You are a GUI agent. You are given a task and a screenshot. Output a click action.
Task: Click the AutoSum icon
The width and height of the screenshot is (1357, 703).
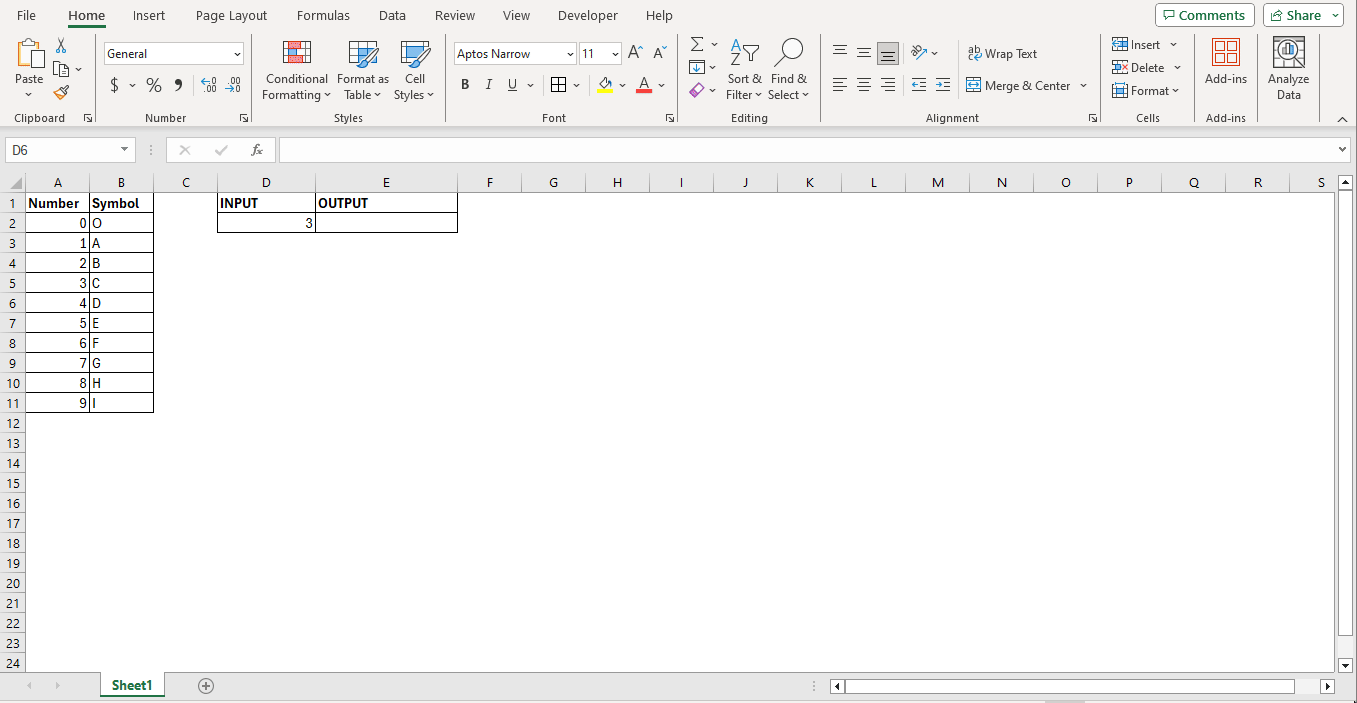click(696, 44)
